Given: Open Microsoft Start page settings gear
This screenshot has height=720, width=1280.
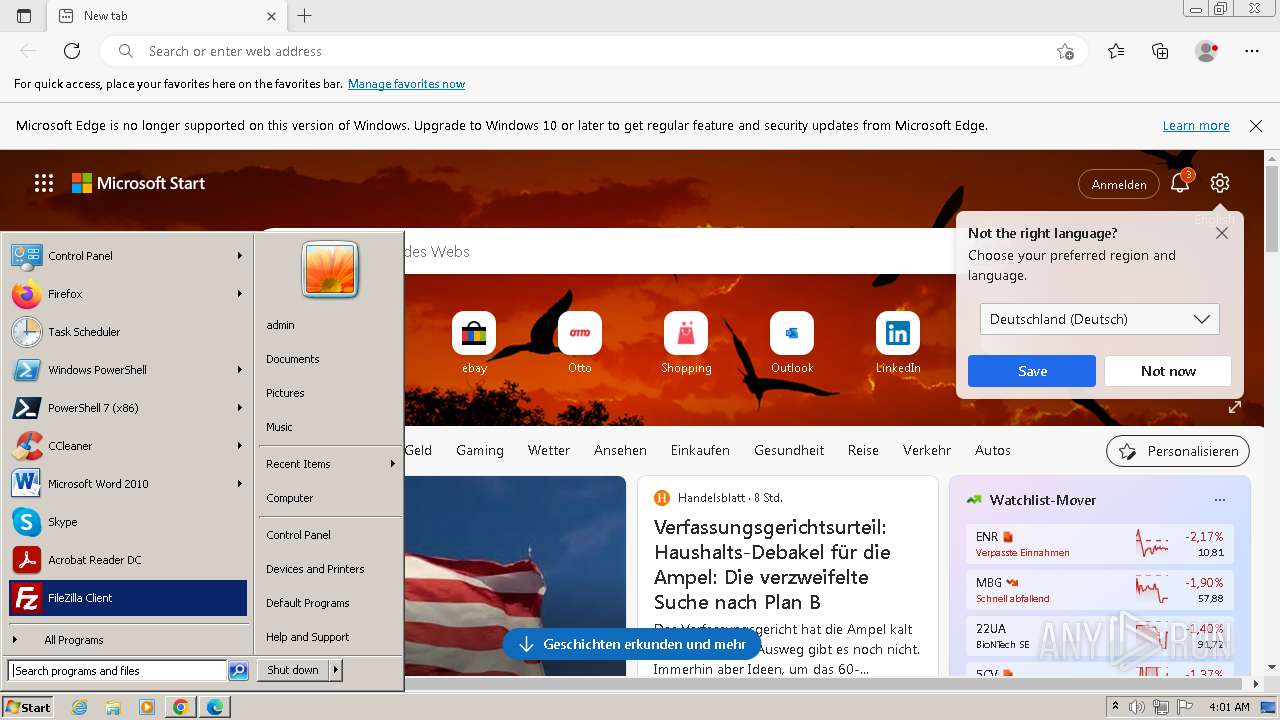Looking at the screenshot, I should click(1219, 183).
